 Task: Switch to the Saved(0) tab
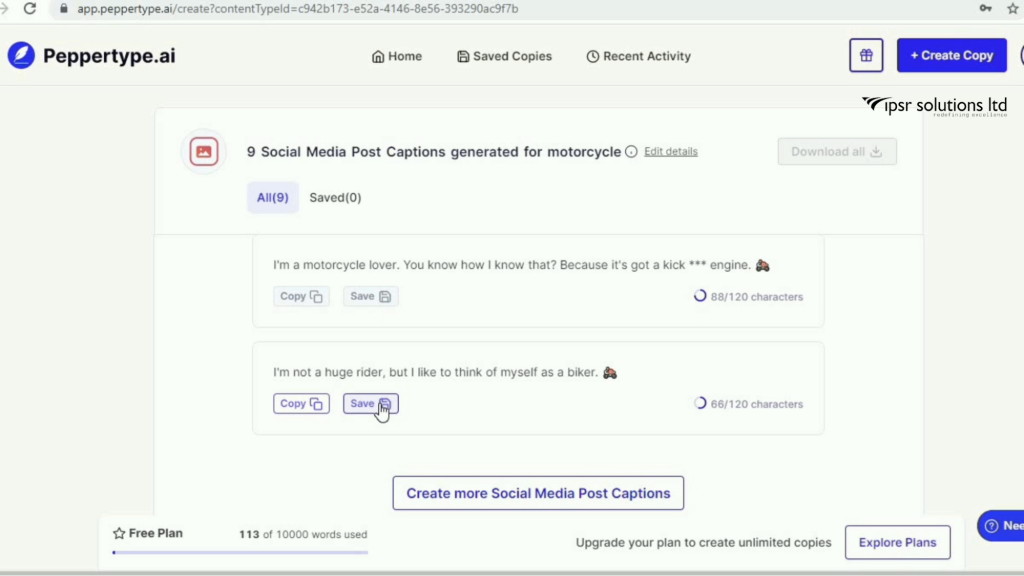pos(335,198)
